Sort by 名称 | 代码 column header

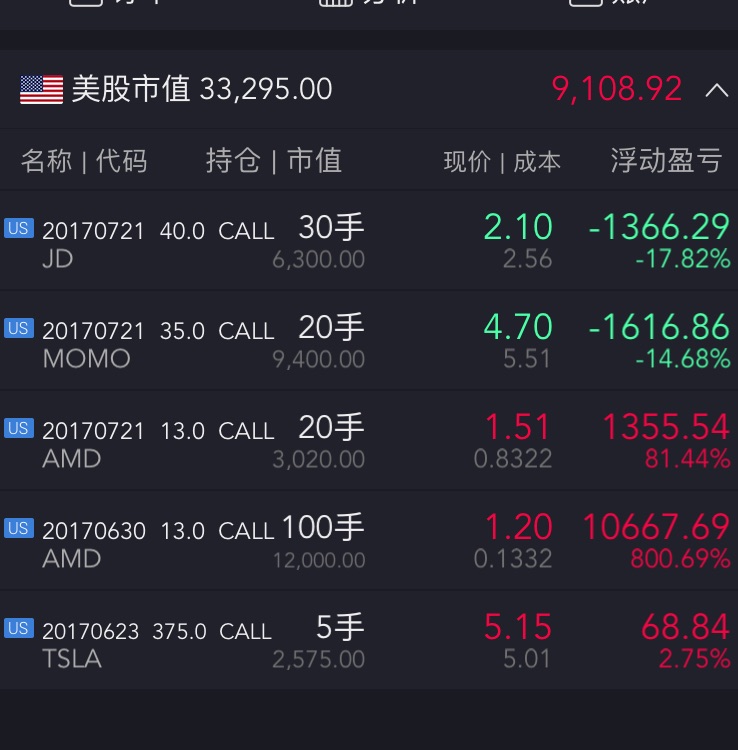[x=84, y=161]
